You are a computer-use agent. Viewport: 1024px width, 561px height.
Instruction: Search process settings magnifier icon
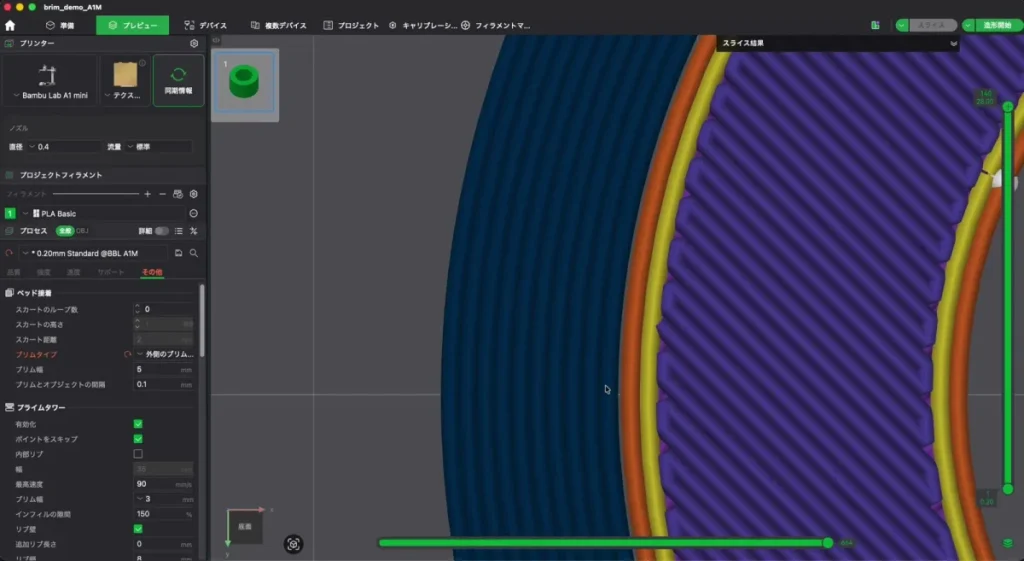point(194,253)
